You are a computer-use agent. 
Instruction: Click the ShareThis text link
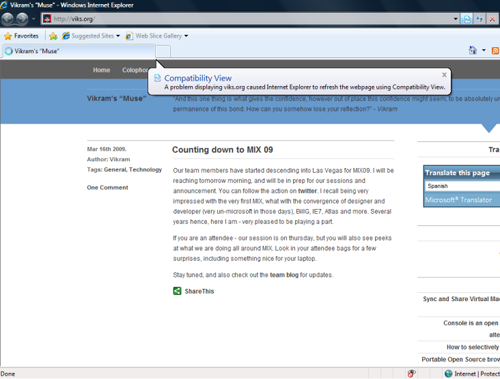point(199,291)
